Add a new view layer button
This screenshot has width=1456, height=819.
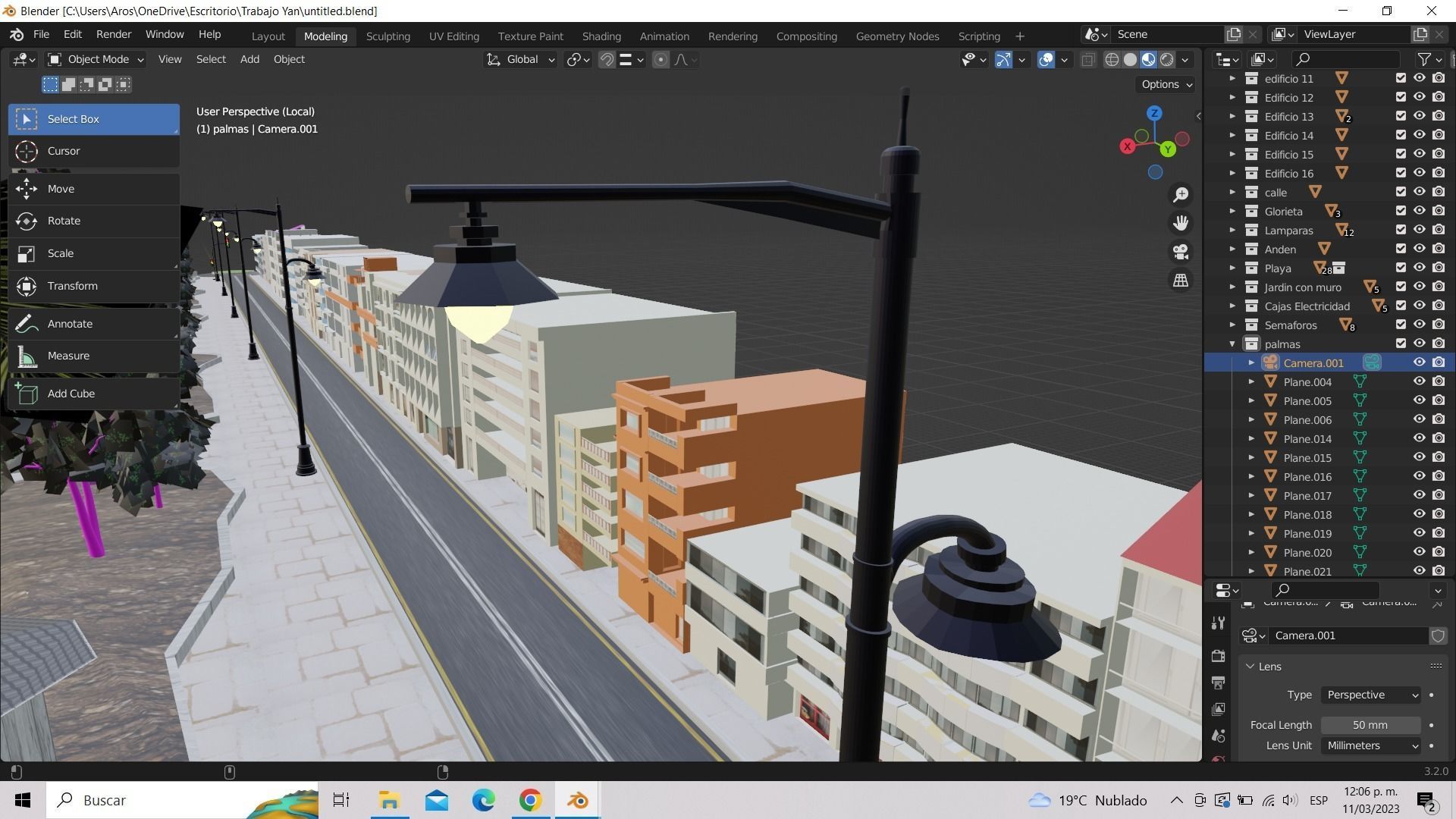pos(1420,34)
